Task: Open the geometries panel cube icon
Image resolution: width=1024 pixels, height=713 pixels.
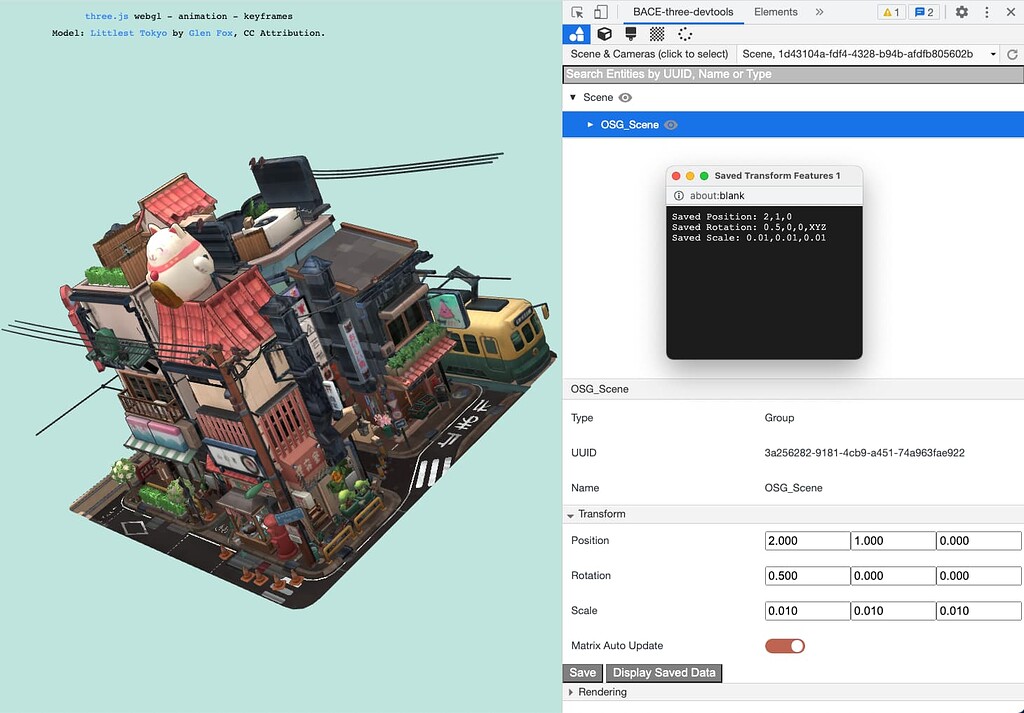Action: pos(604,33)
